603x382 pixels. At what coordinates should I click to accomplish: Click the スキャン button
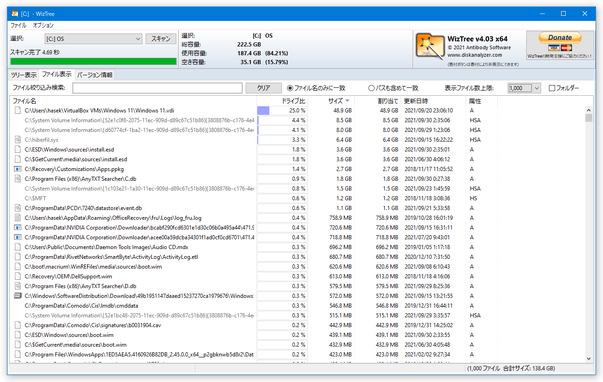161,39
